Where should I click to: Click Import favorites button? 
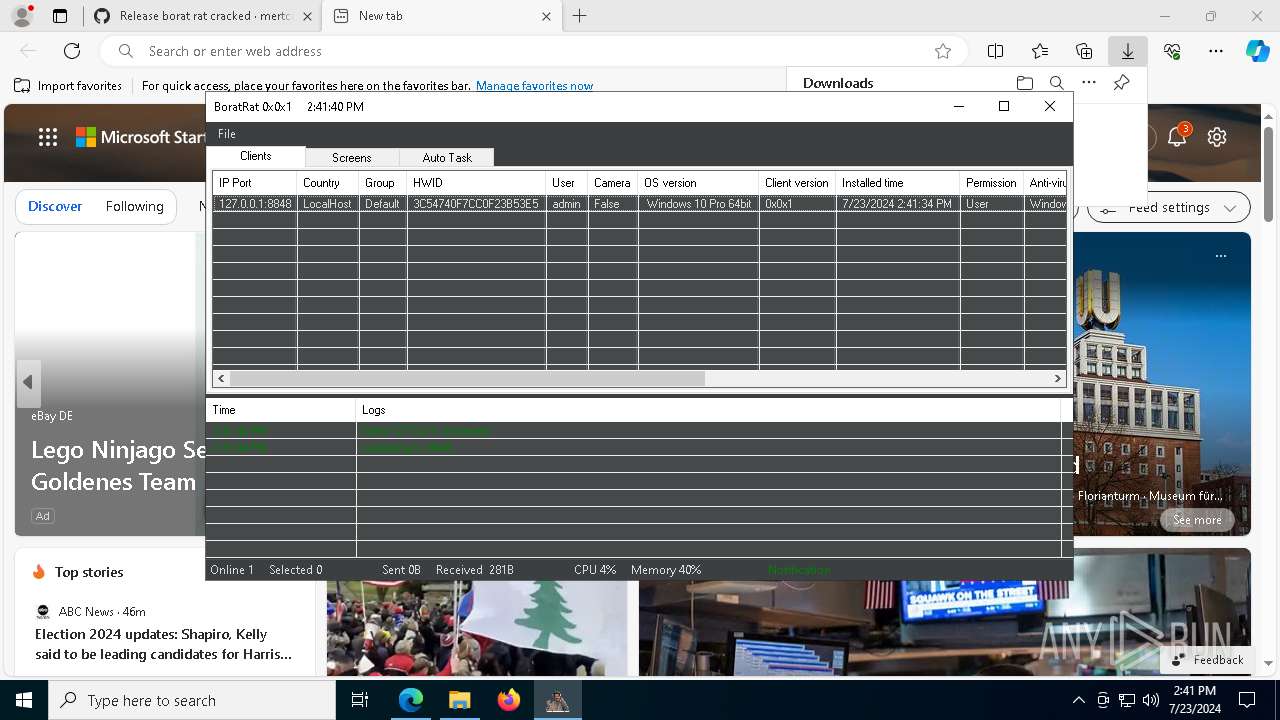pyautogui.click(x=68, y=86)
